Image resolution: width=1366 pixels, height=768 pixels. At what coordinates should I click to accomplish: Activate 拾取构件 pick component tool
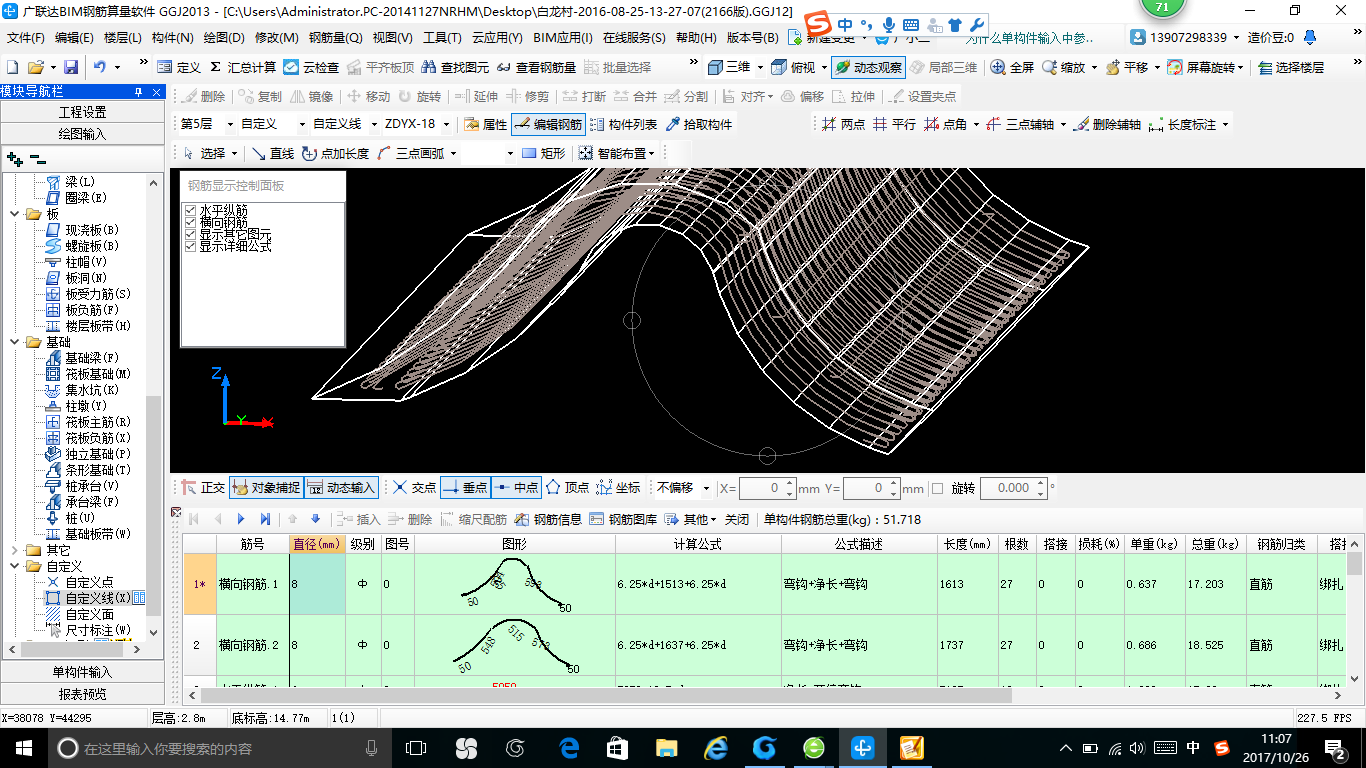(698, 124)
